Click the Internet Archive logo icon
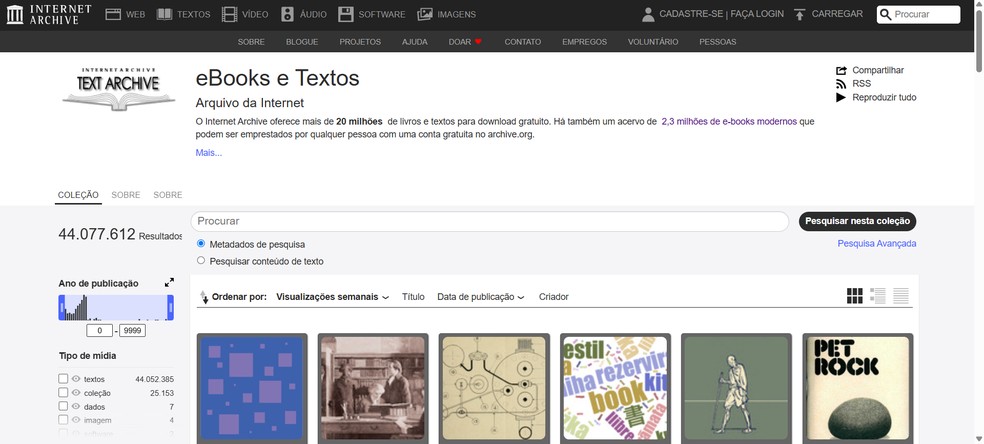This screenshot has width=984, height=444. point(15,14)
